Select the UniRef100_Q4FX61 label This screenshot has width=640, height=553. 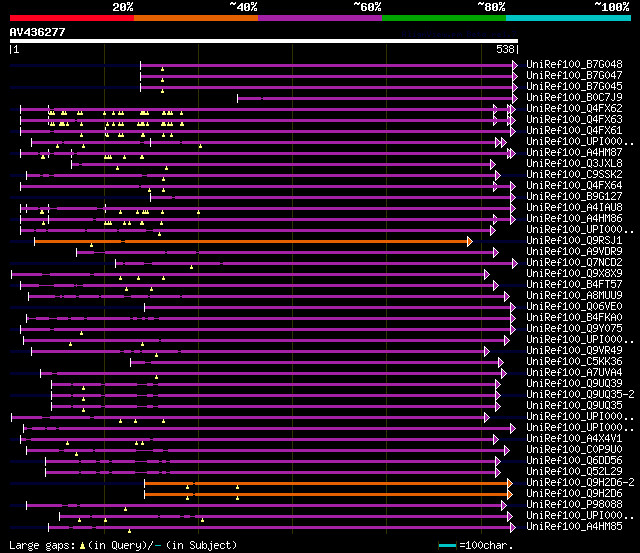[574, 131]
